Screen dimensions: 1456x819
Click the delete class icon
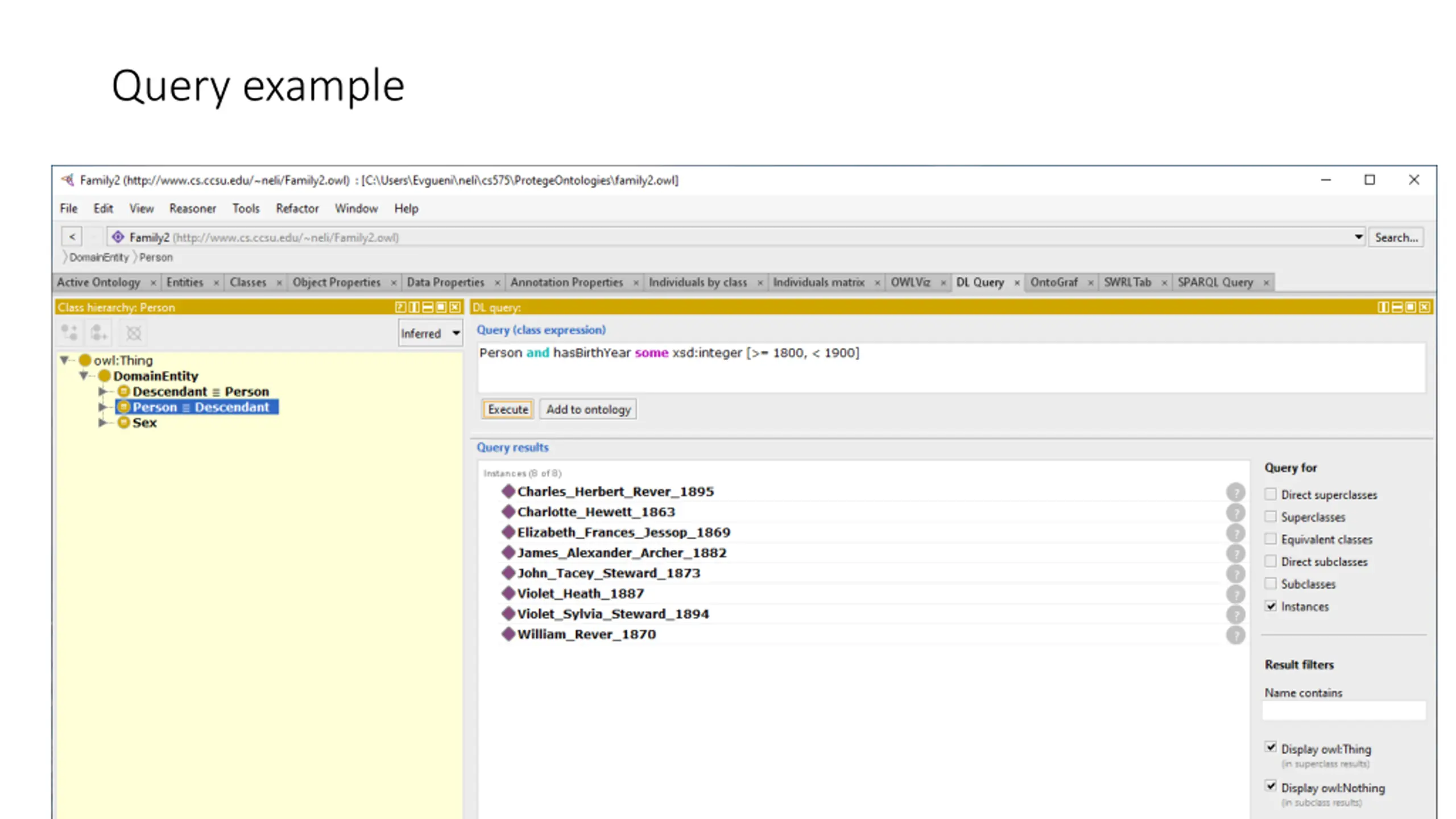click(x=134, y=333)
